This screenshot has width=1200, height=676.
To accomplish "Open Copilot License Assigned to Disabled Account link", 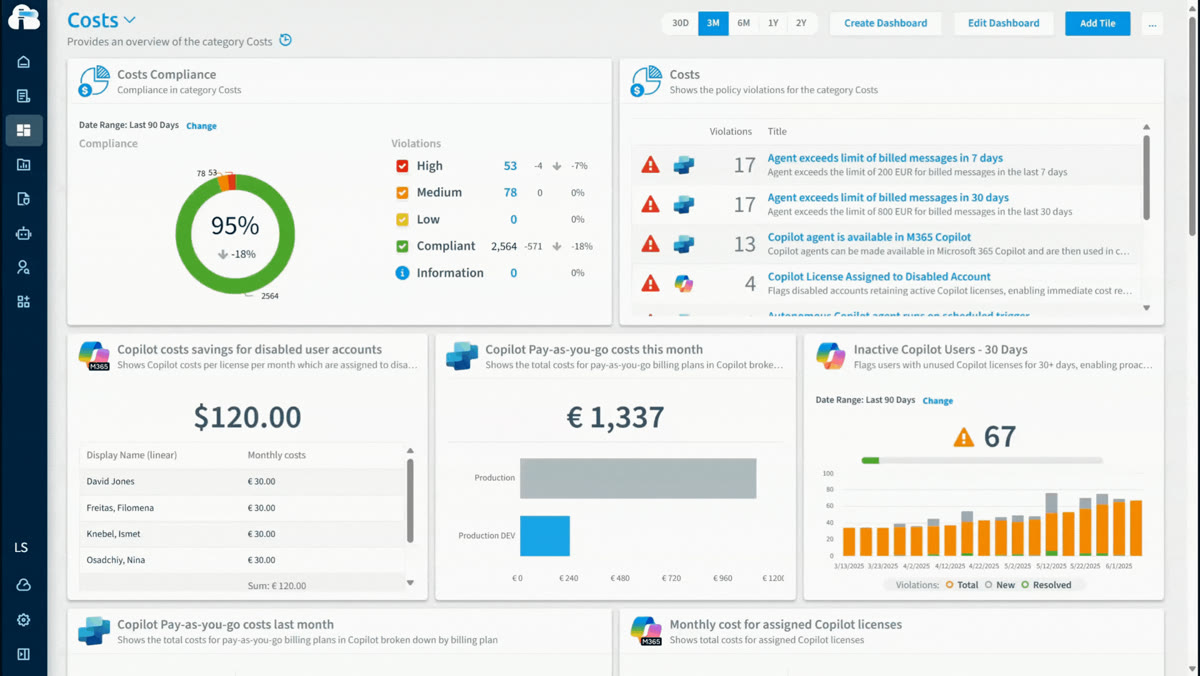I will tap(879, 277).
